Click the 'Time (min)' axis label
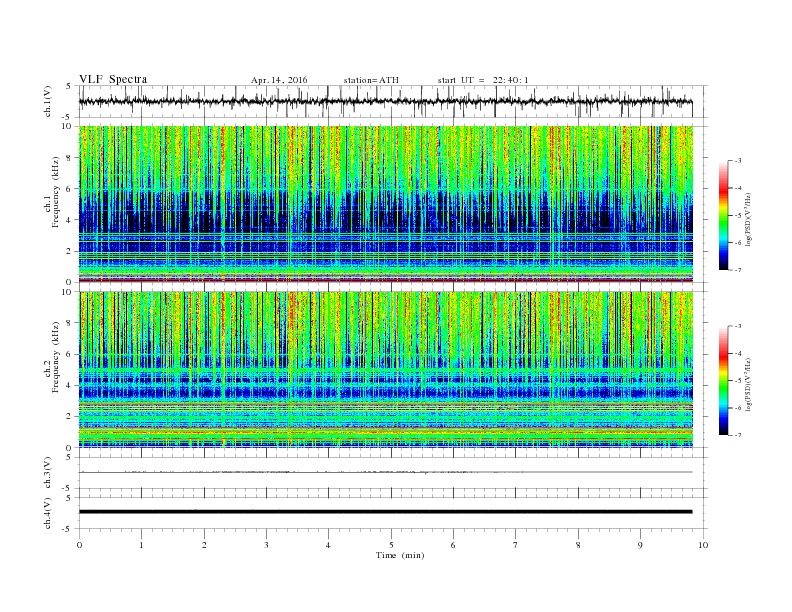Image resolution: width=792 pixels, height=612 pixels. coord(400,555)
